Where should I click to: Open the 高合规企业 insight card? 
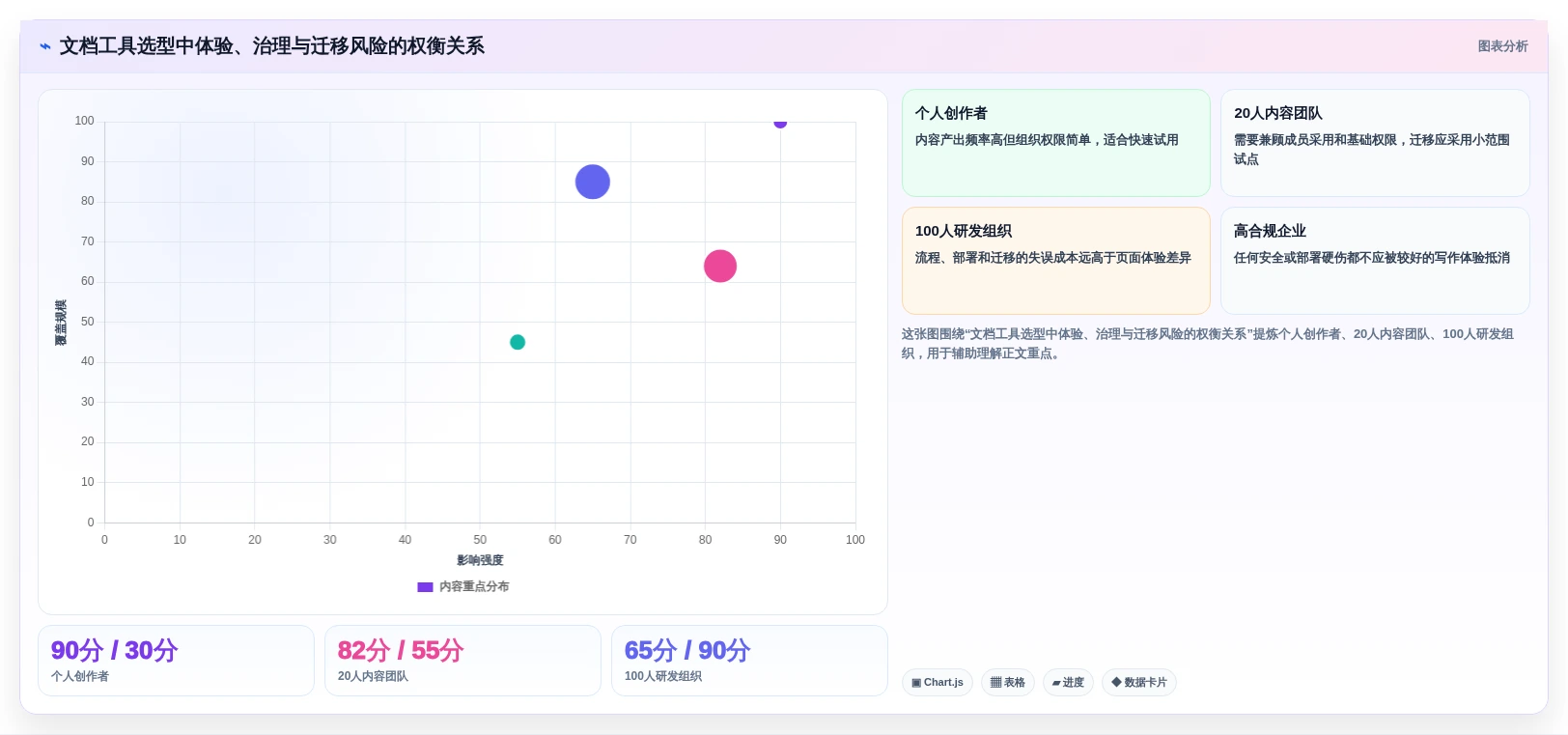tap(1375, 261)
